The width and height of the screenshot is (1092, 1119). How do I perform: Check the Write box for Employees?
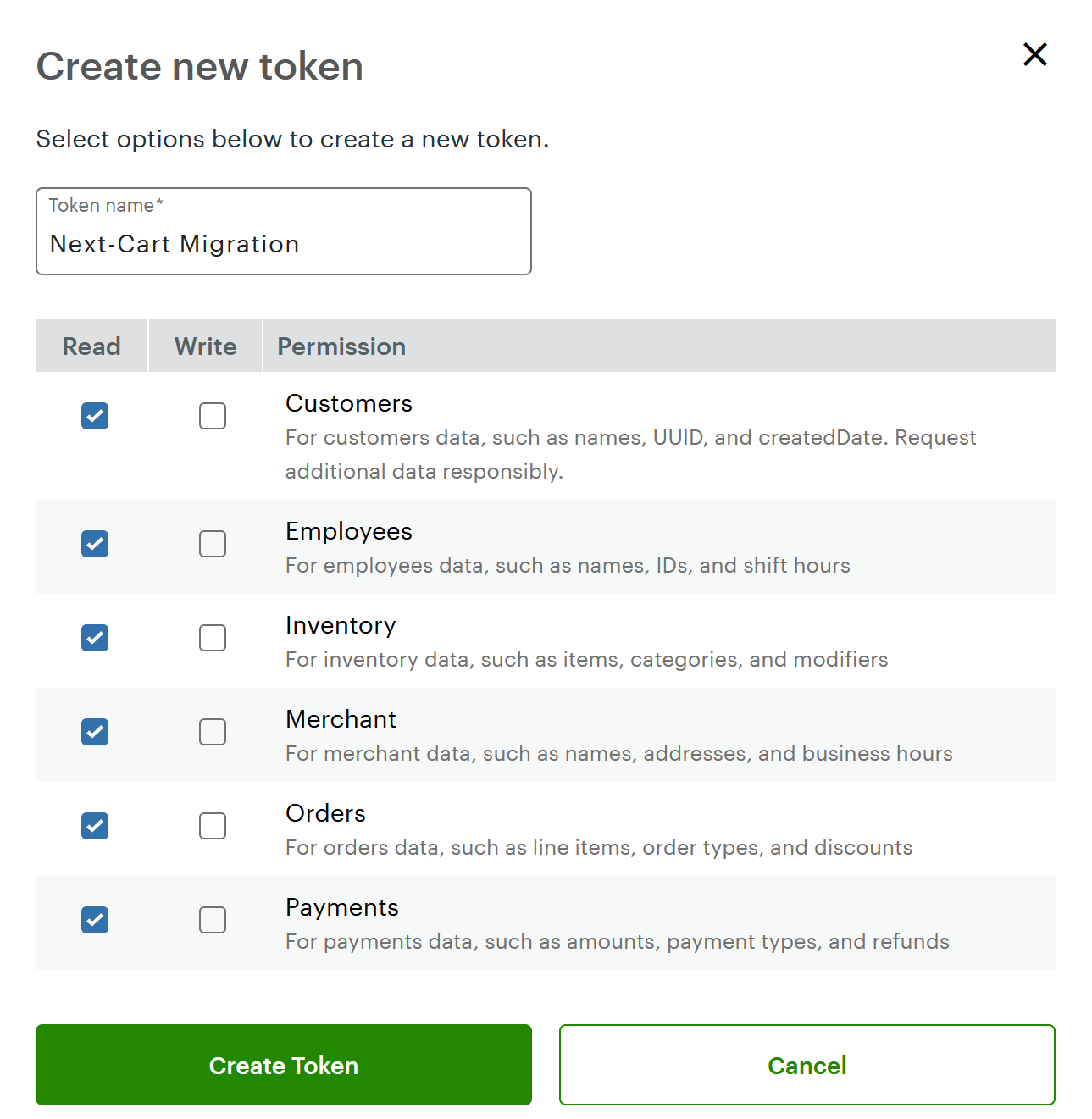(212, 544)
